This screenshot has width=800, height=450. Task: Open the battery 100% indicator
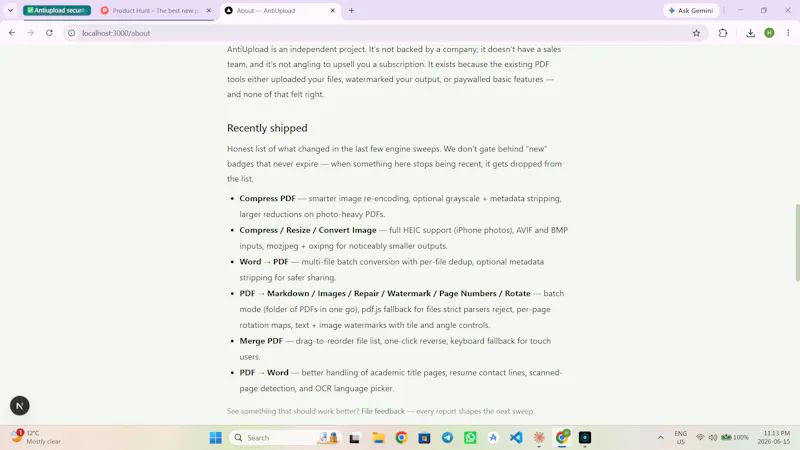[x=735, y=438]
